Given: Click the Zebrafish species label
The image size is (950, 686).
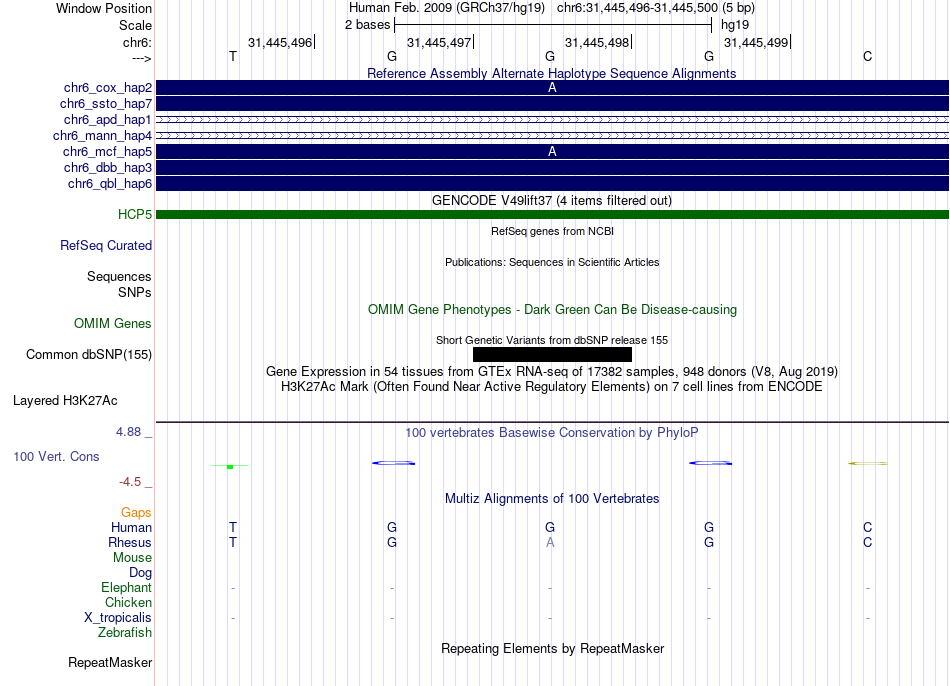Looking at the screenshot, I should pos(125,632).
